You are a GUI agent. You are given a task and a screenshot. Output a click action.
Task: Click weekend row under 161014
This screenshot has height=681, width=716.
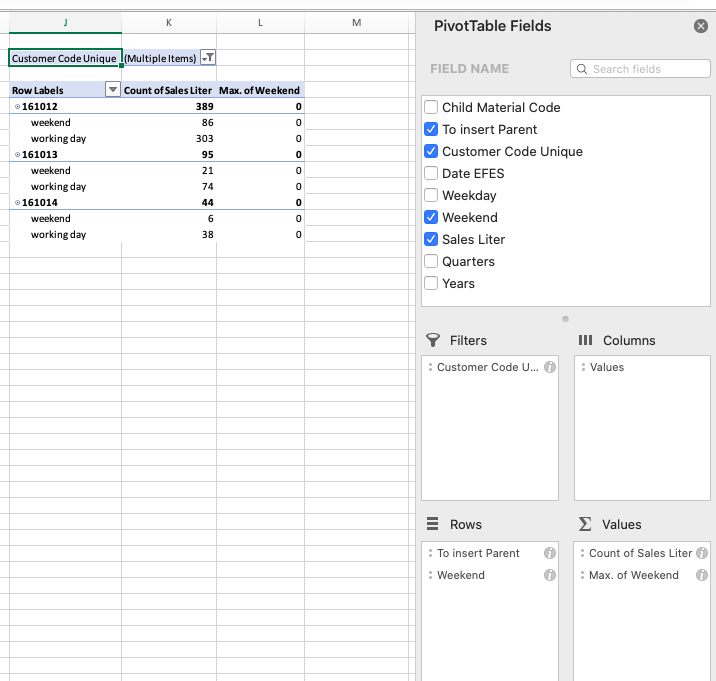51,218
